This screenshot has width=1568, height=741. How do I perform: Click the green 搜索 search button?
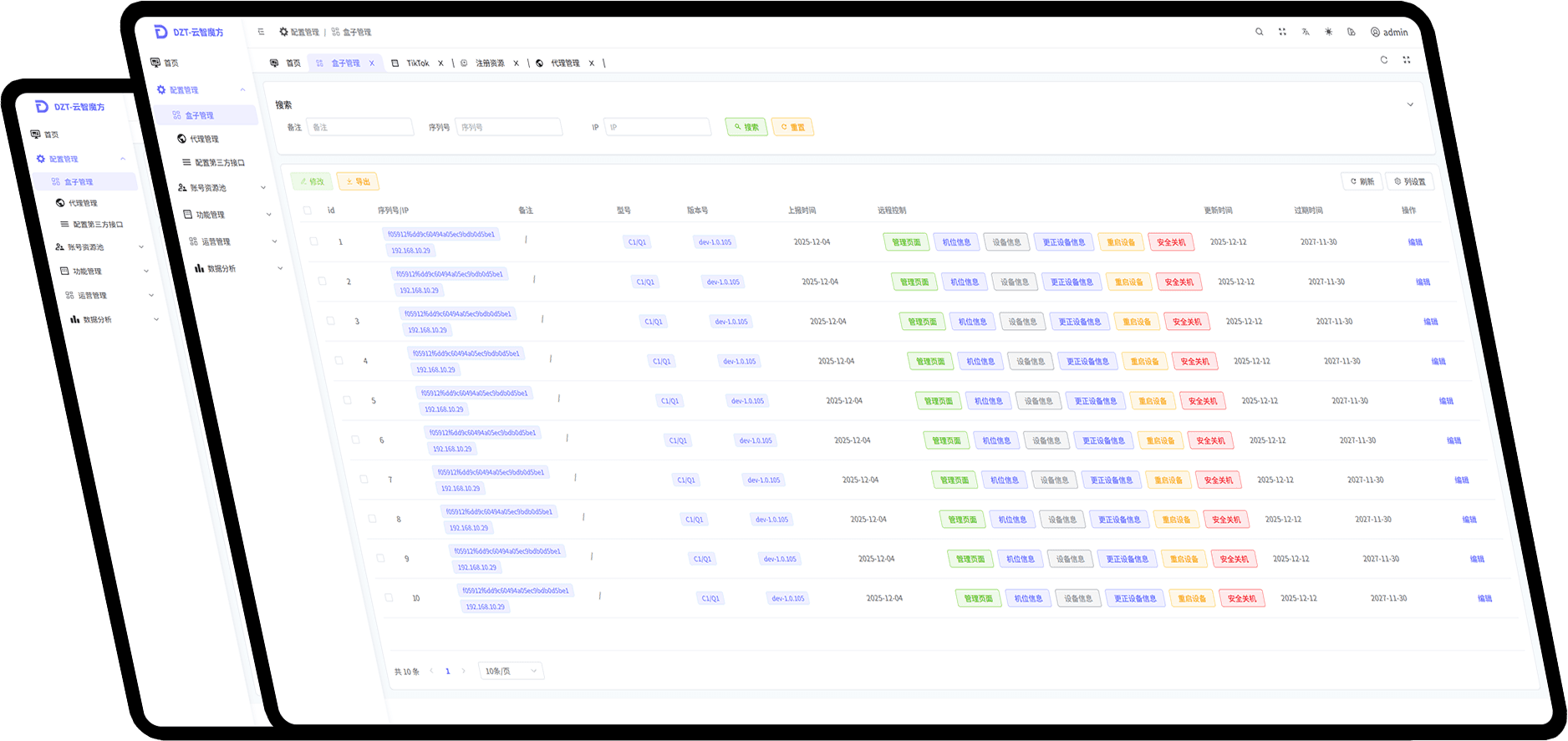746,127
